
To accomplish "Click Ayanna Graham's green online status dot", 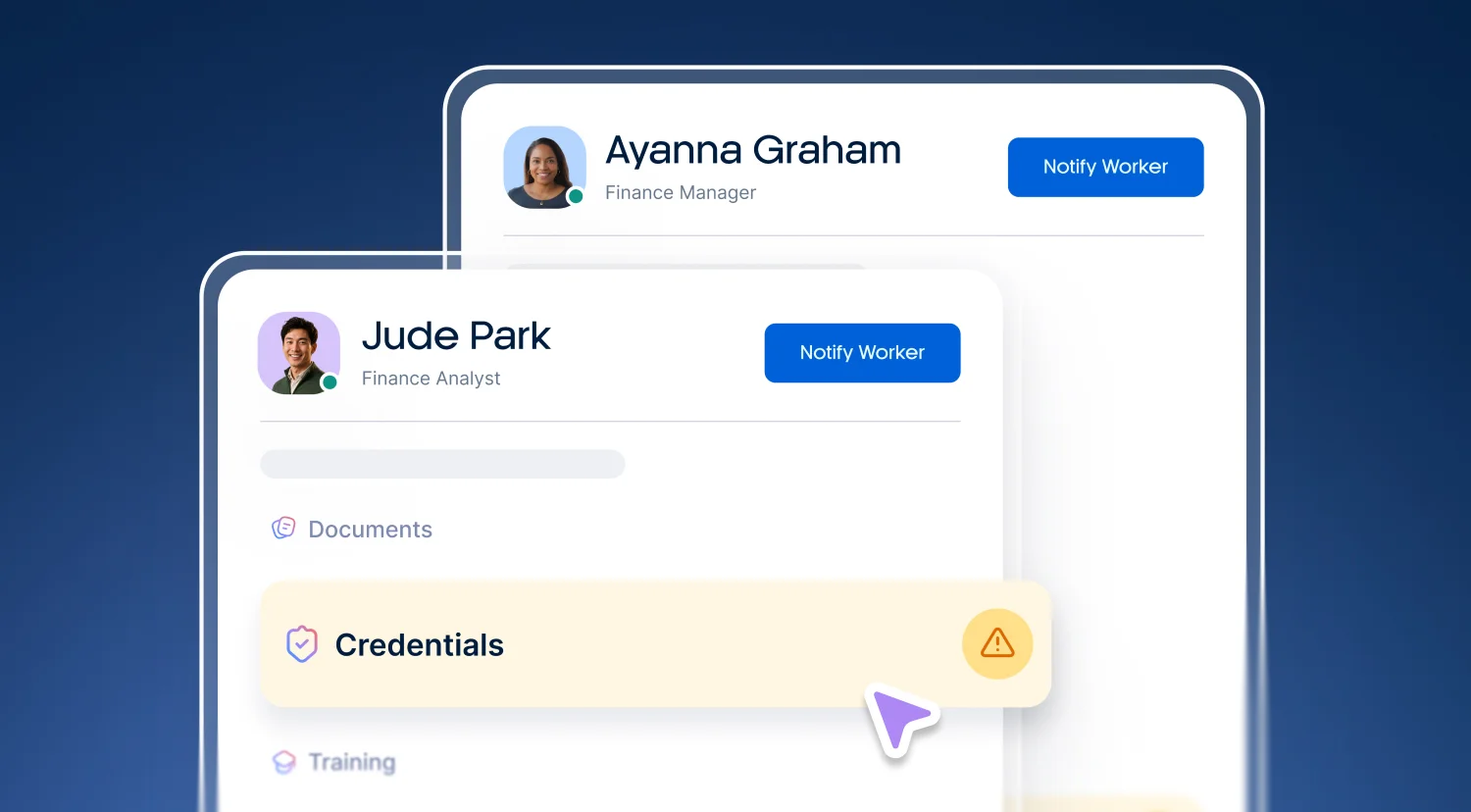I will (577, 196).
